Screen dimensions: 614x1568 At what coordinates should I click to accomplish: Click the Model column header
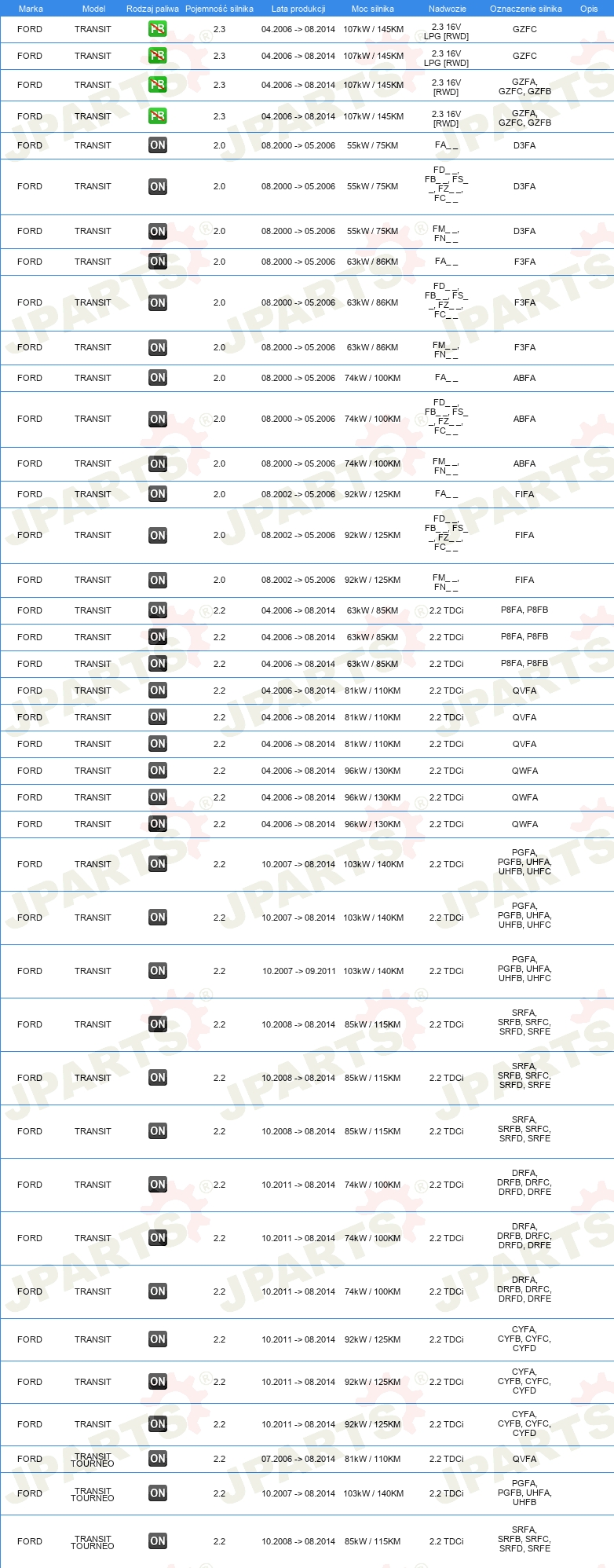(x=93, y=9)
